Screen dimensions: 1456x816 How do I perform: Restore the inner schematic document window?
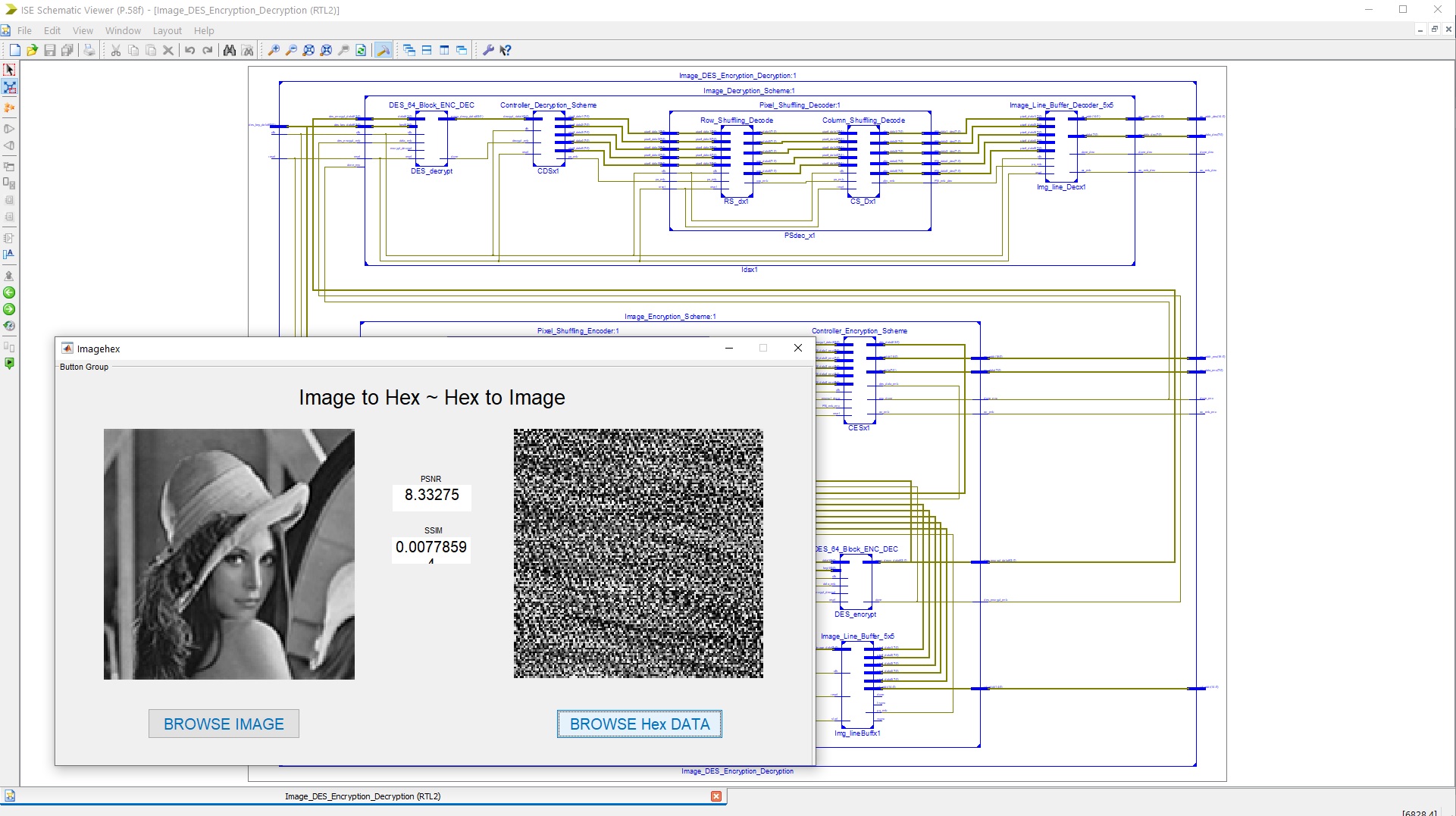click(1434, 30)
